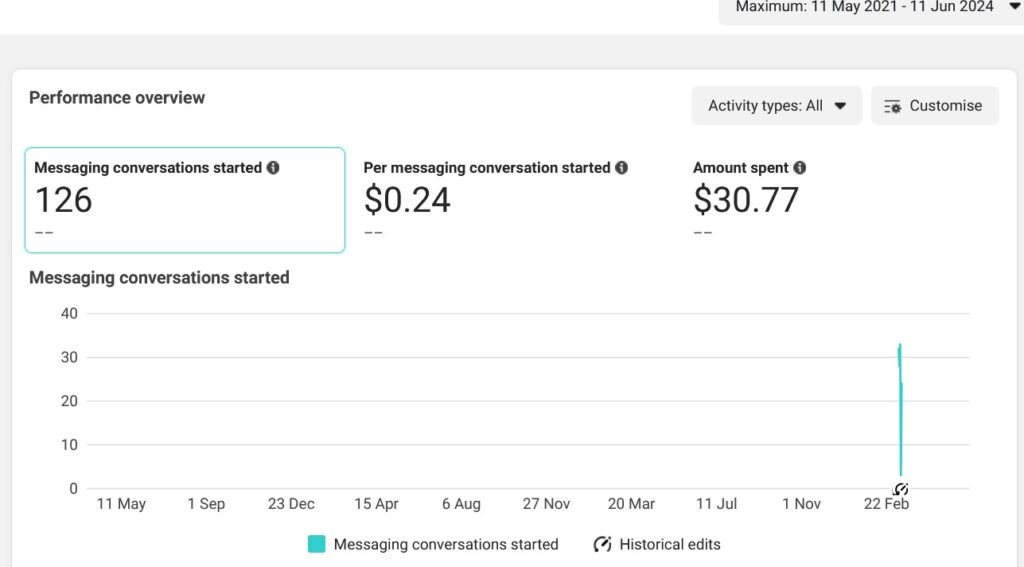Click the 11 May x-axis label

[121, 504]
